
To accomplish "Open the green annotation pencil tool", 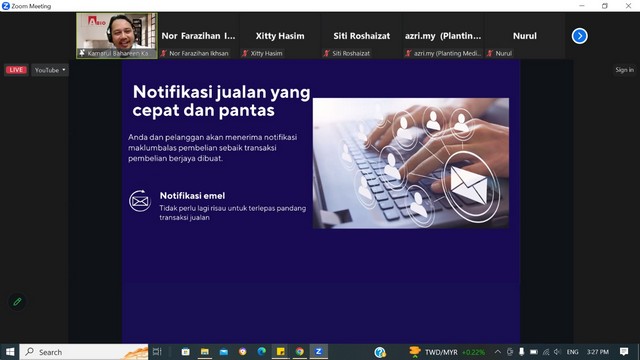I will 17,302.
